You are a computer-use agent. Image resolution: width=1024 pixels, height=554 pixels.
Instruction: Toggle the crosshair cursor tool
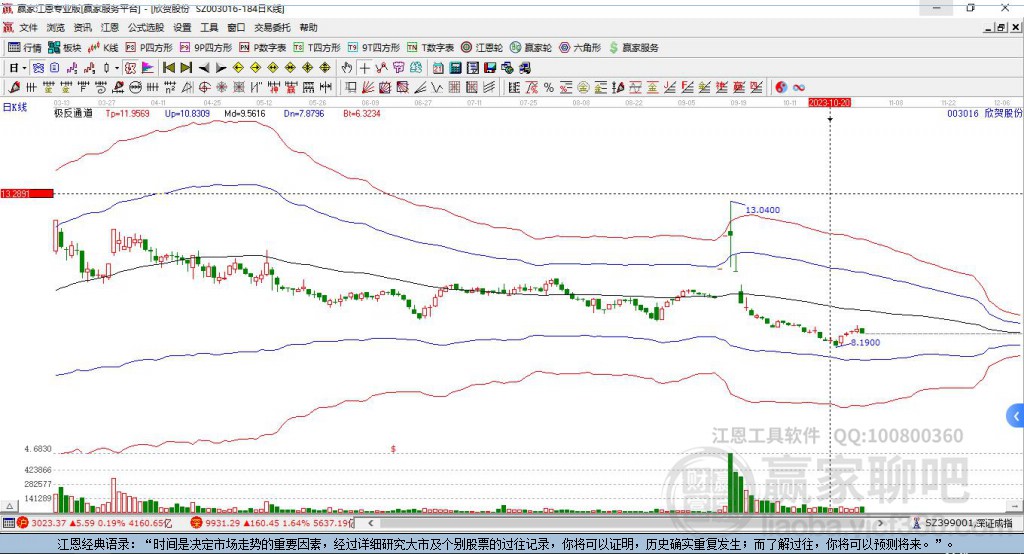tap(364, 68)
